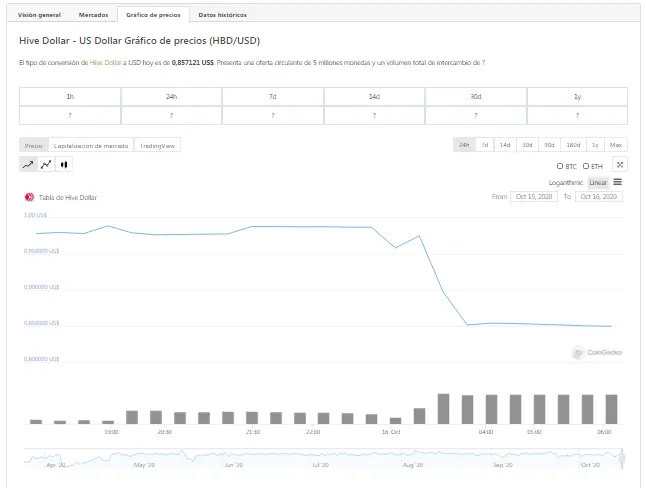Click the 'Tabla de Hive Dollar' legend label

click(x=68, y=198)
